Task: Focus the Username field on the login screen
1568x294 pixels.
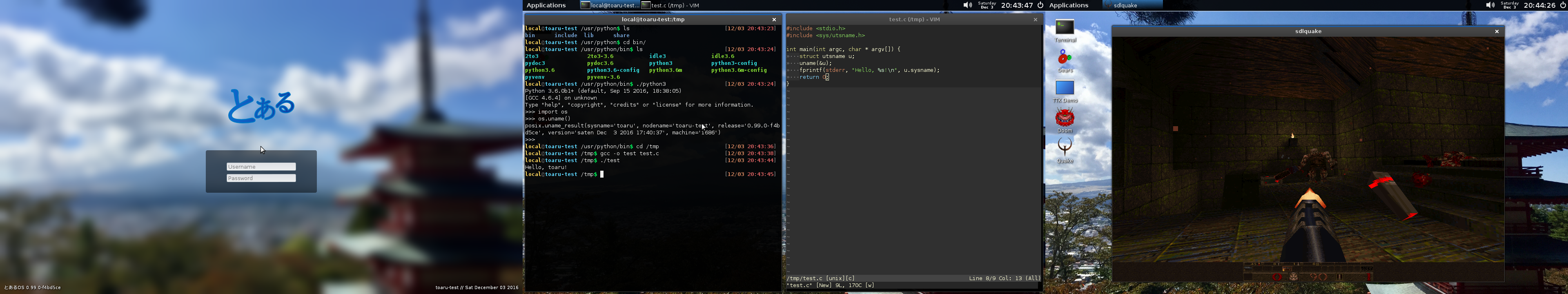Action: 261,167
